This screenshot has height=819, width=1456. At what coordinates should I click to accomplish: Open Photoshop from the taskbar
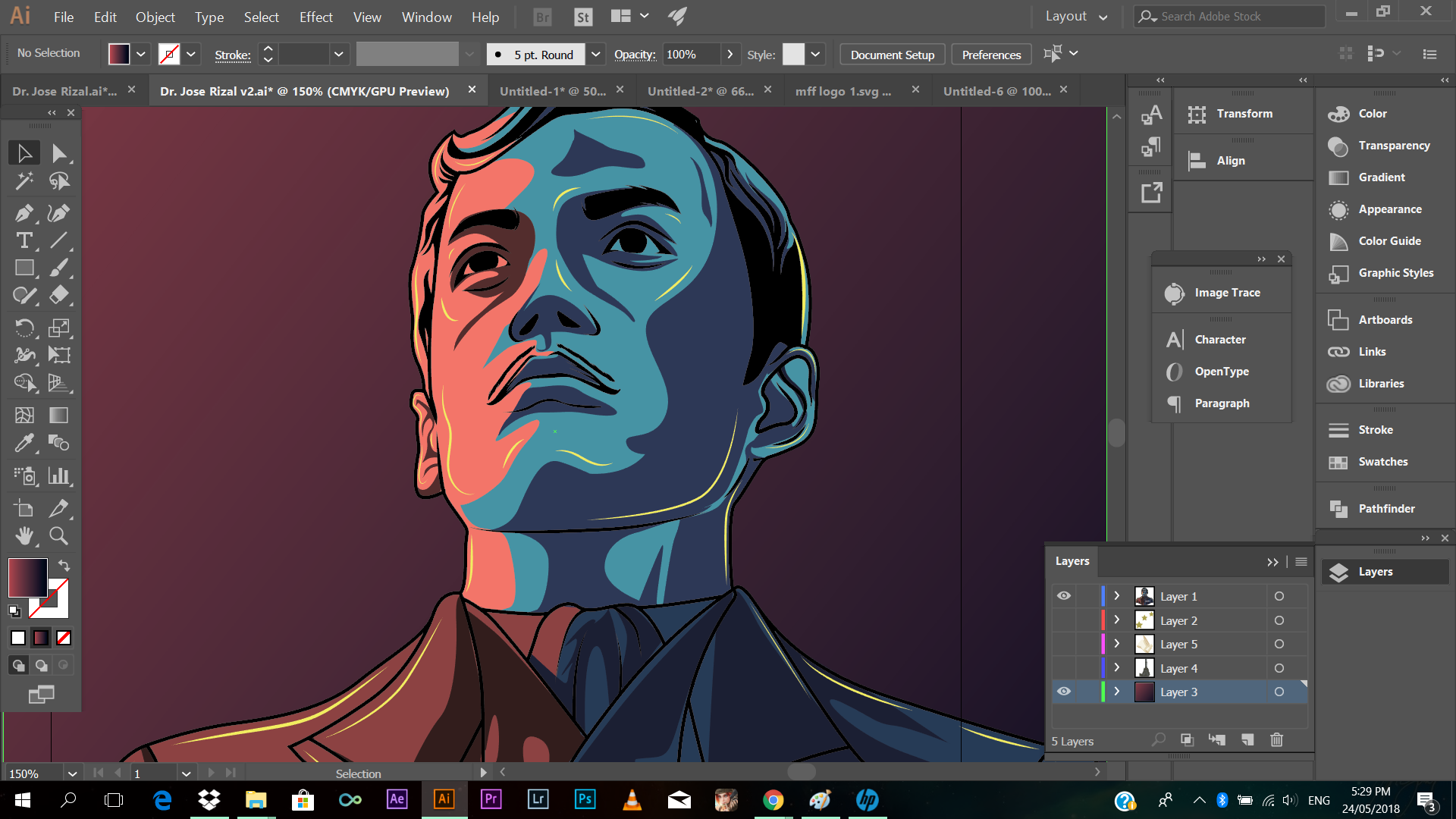click(585, 799)
